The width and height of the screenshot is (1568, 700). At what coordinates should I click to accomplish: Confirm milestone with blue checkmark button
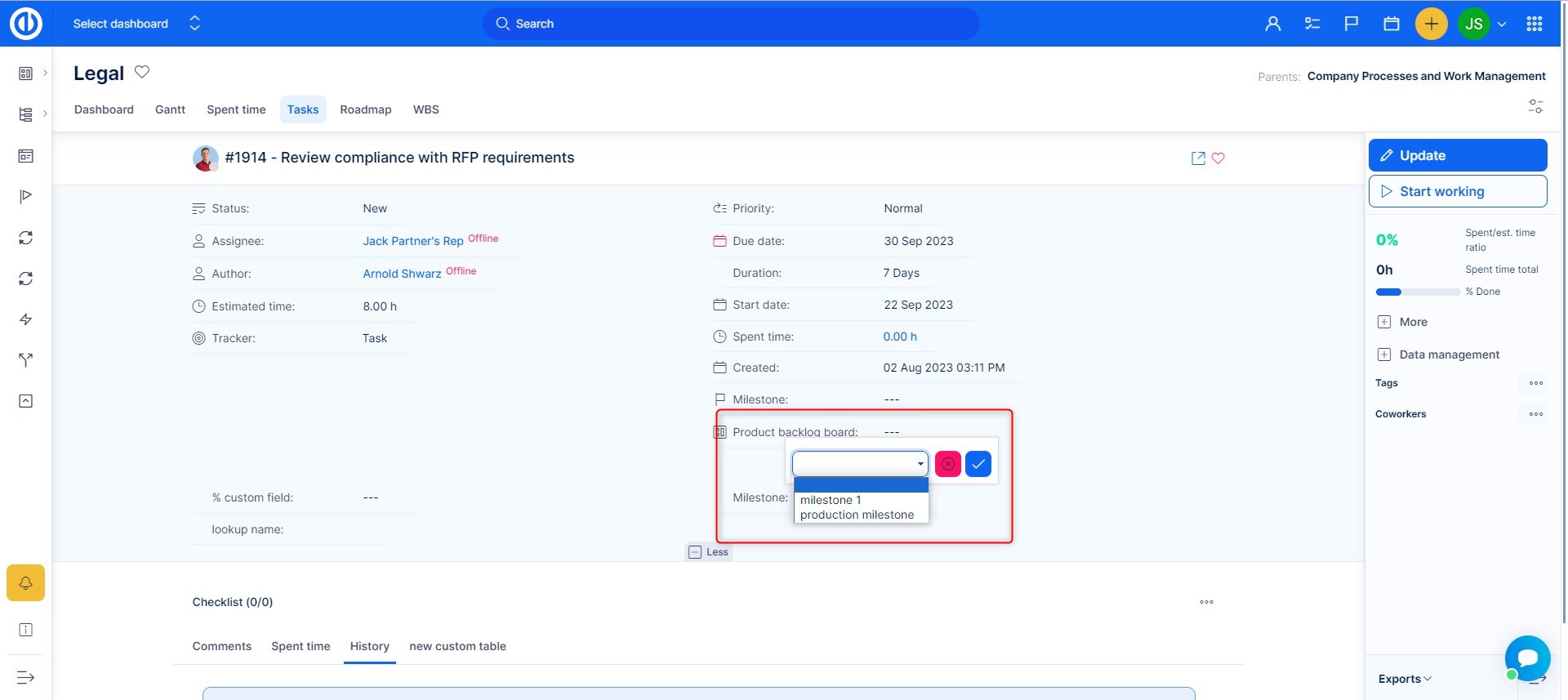(x=978, y=464)
